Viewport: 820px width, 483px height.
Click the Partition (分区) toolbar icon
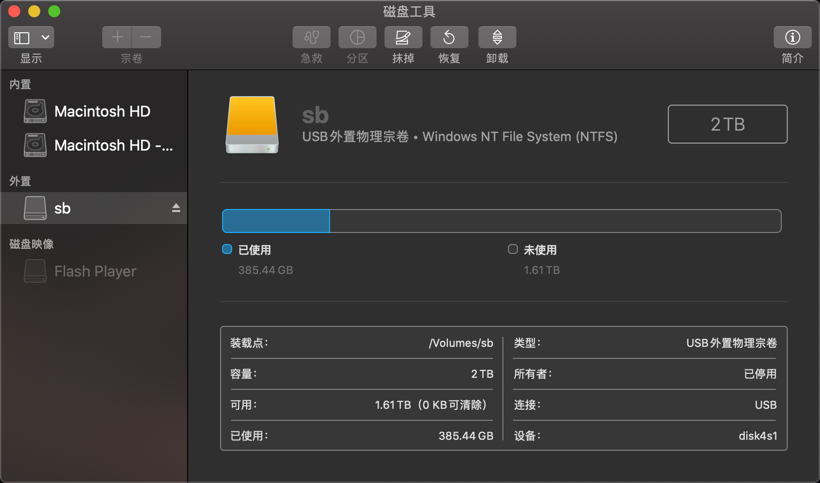pos(357,37)
